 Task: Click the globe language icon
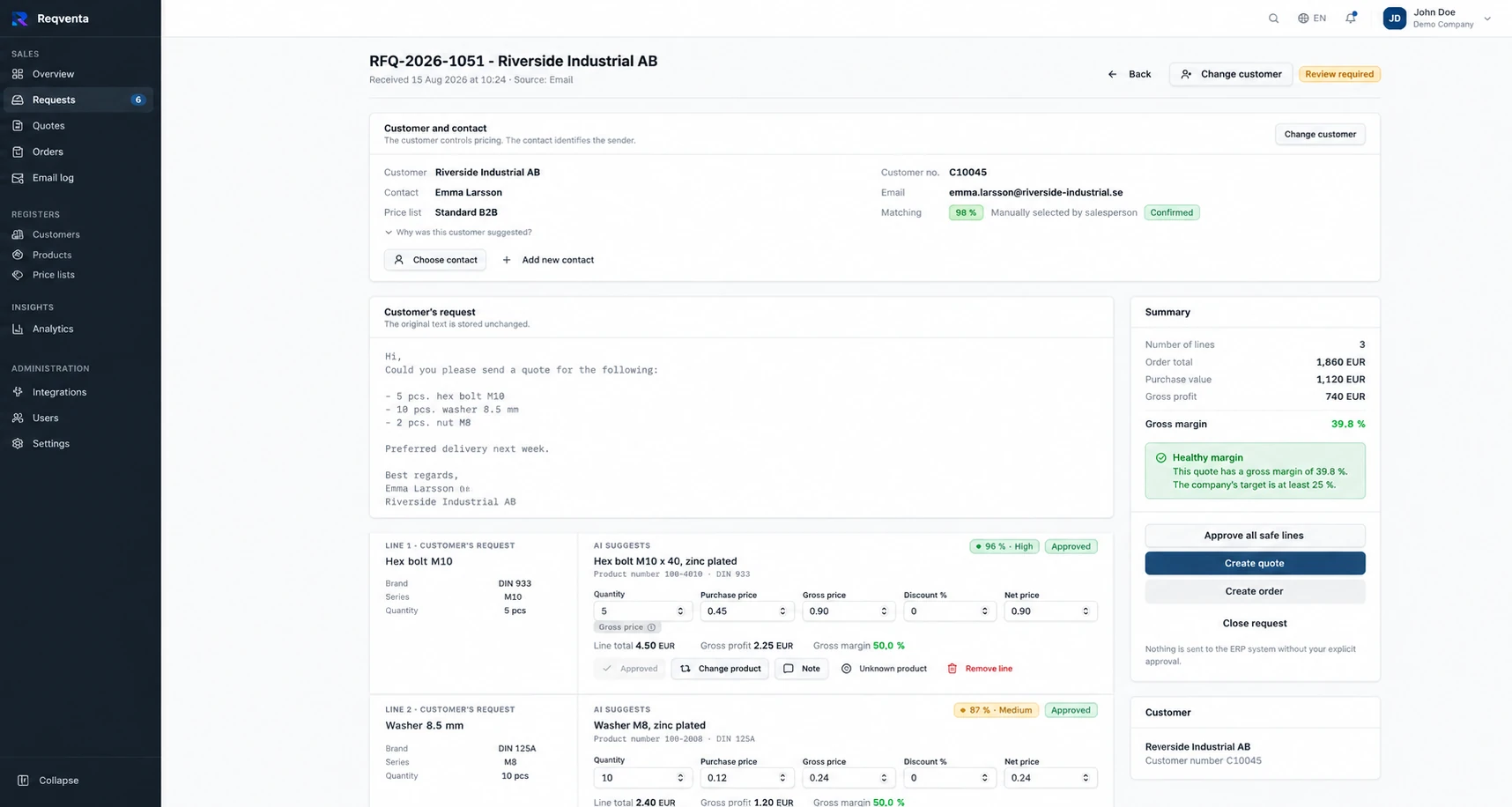(x=1303, y=19)
